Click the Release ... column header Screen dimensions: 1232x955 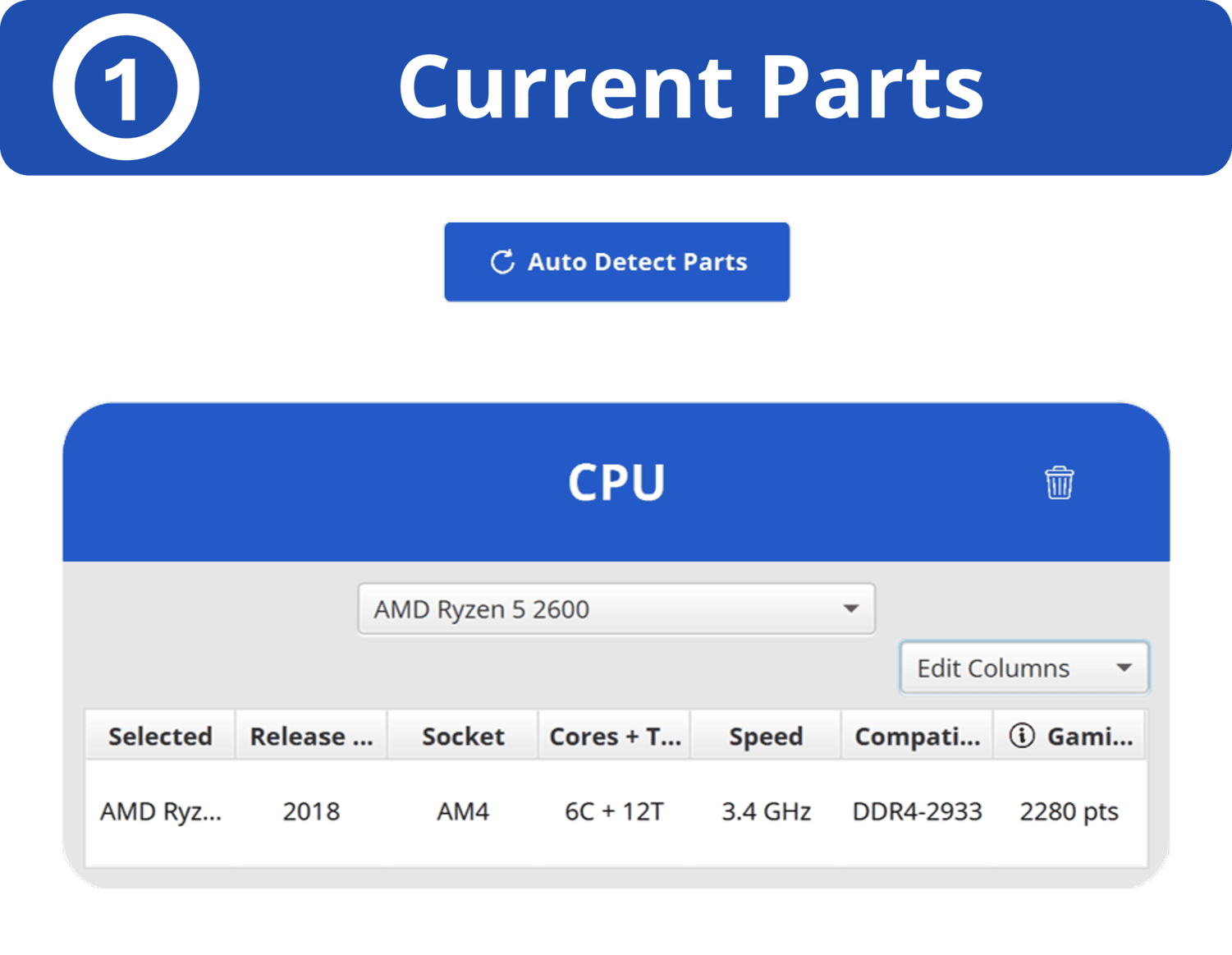click(x=311, y=736)
